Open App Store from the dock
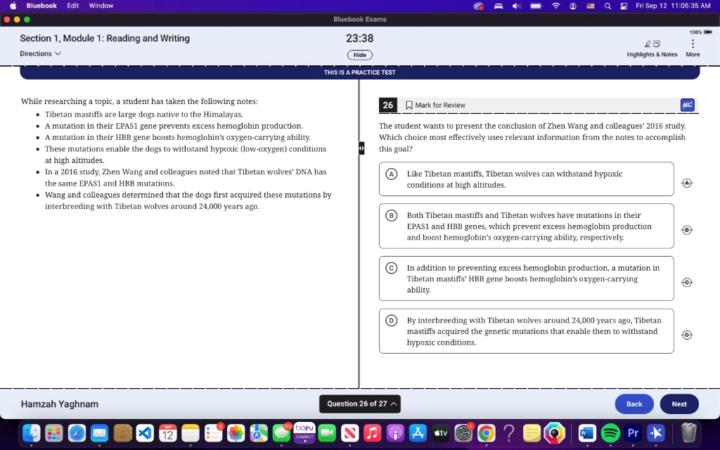 pyautogui.click(x=418, y=433)
